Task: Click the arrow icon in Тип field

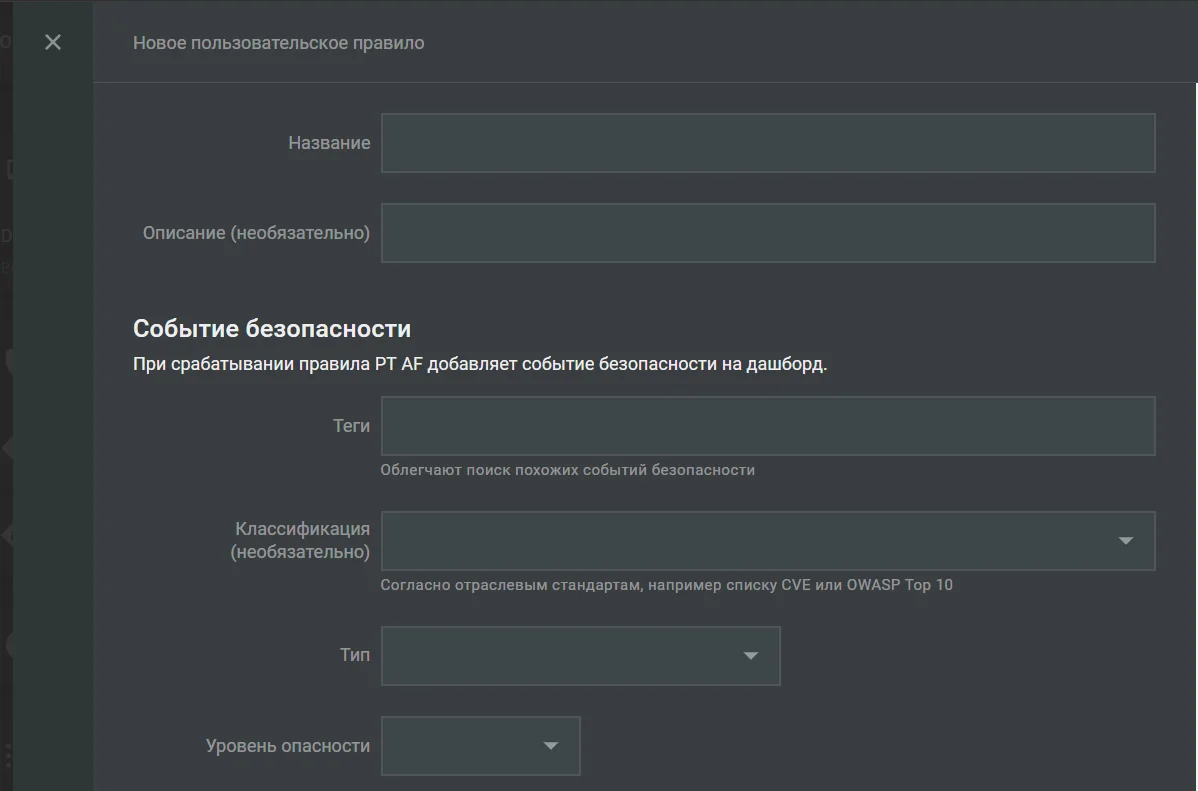Action: [x=750, y=655]
